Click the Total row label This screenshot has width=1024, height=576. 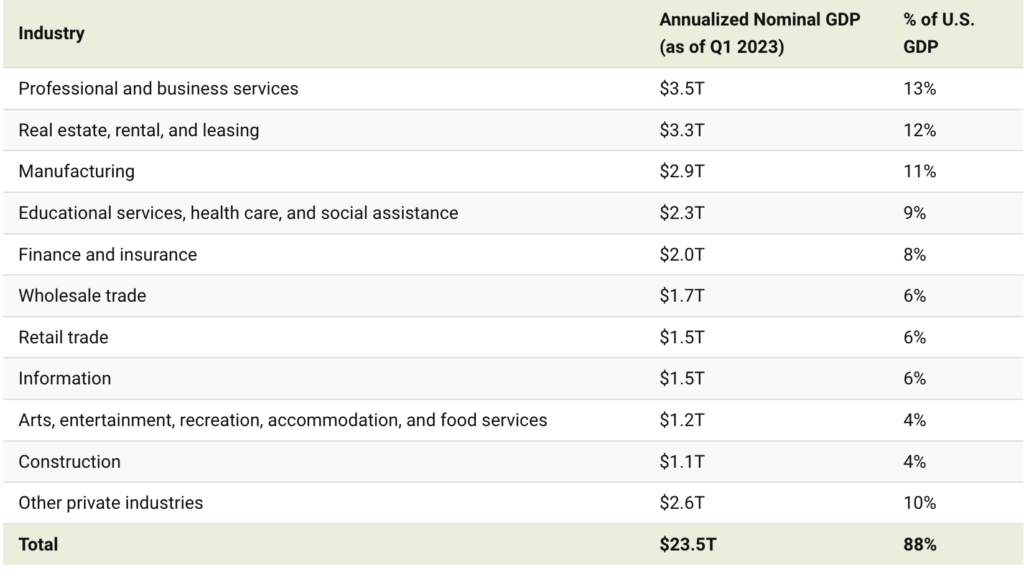click(x=39, y=545)
